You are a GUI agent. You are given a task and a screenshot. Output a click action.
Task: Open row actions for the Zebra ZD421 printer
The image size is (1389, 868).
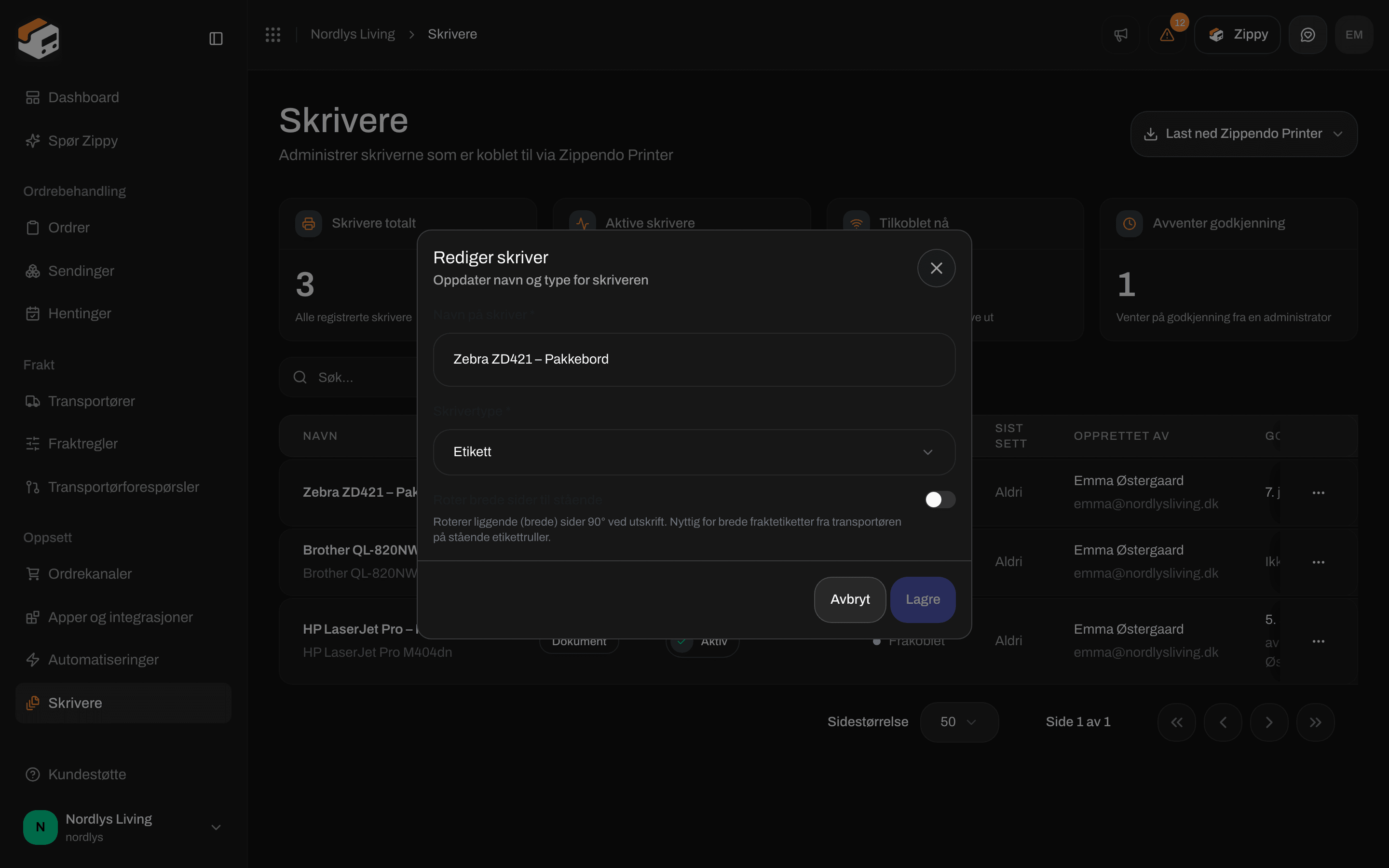pyautogui.click(x=1319, y=492)
